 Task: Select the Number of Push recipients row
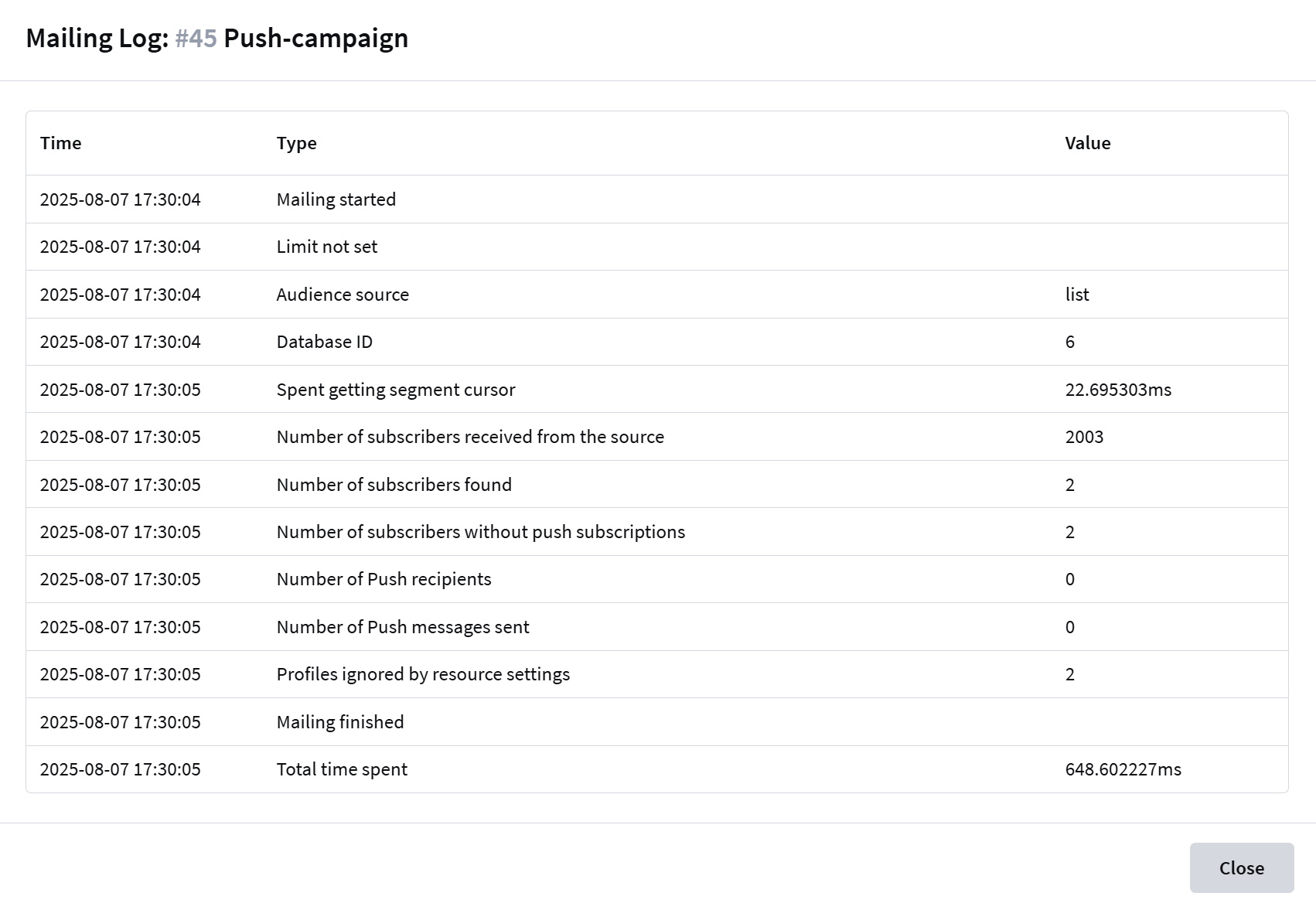(384, 579)
